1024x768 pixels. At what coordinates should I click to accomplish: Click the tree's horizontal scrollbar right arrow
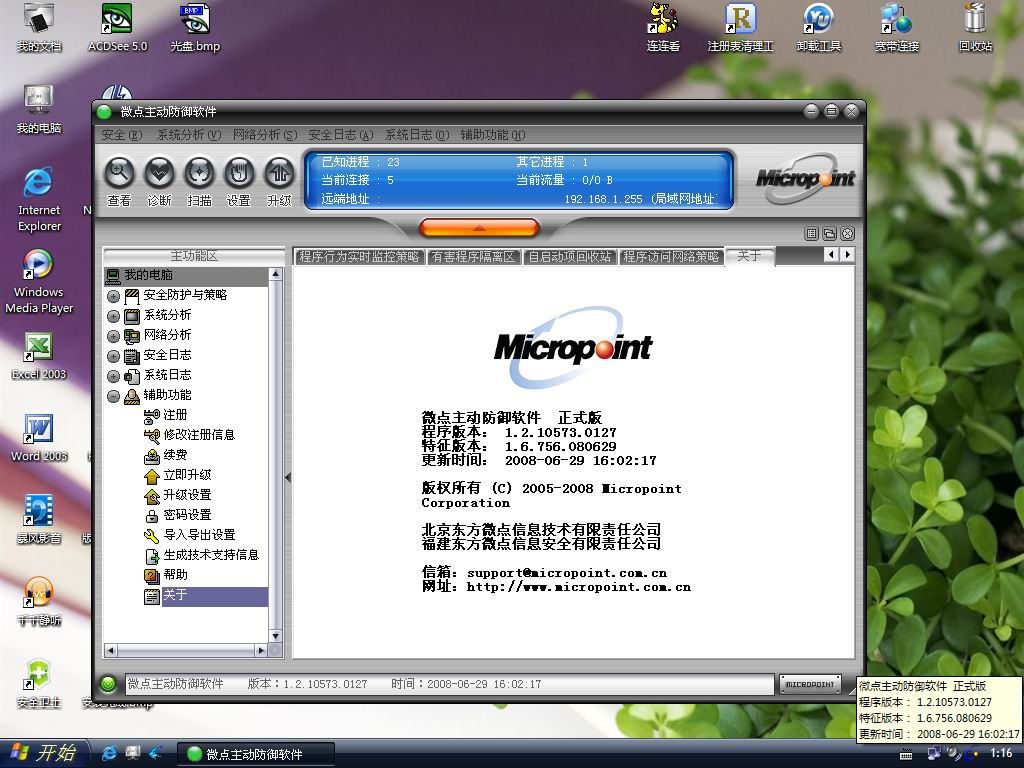(261, 650)
